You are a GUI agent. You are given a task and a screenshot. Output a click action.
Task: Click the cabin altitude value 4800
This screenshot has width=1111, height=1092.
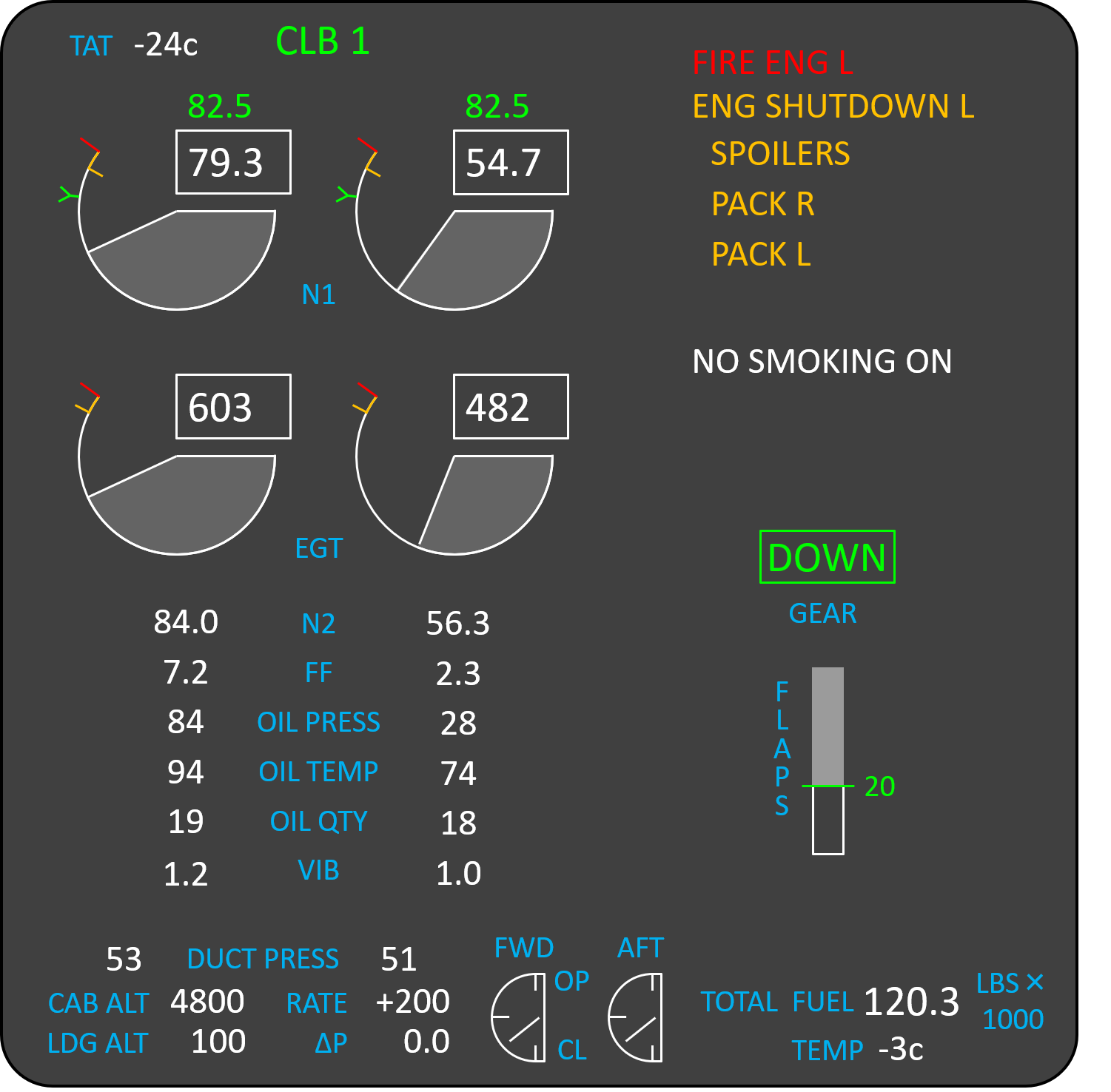(x=207, y=1002)
